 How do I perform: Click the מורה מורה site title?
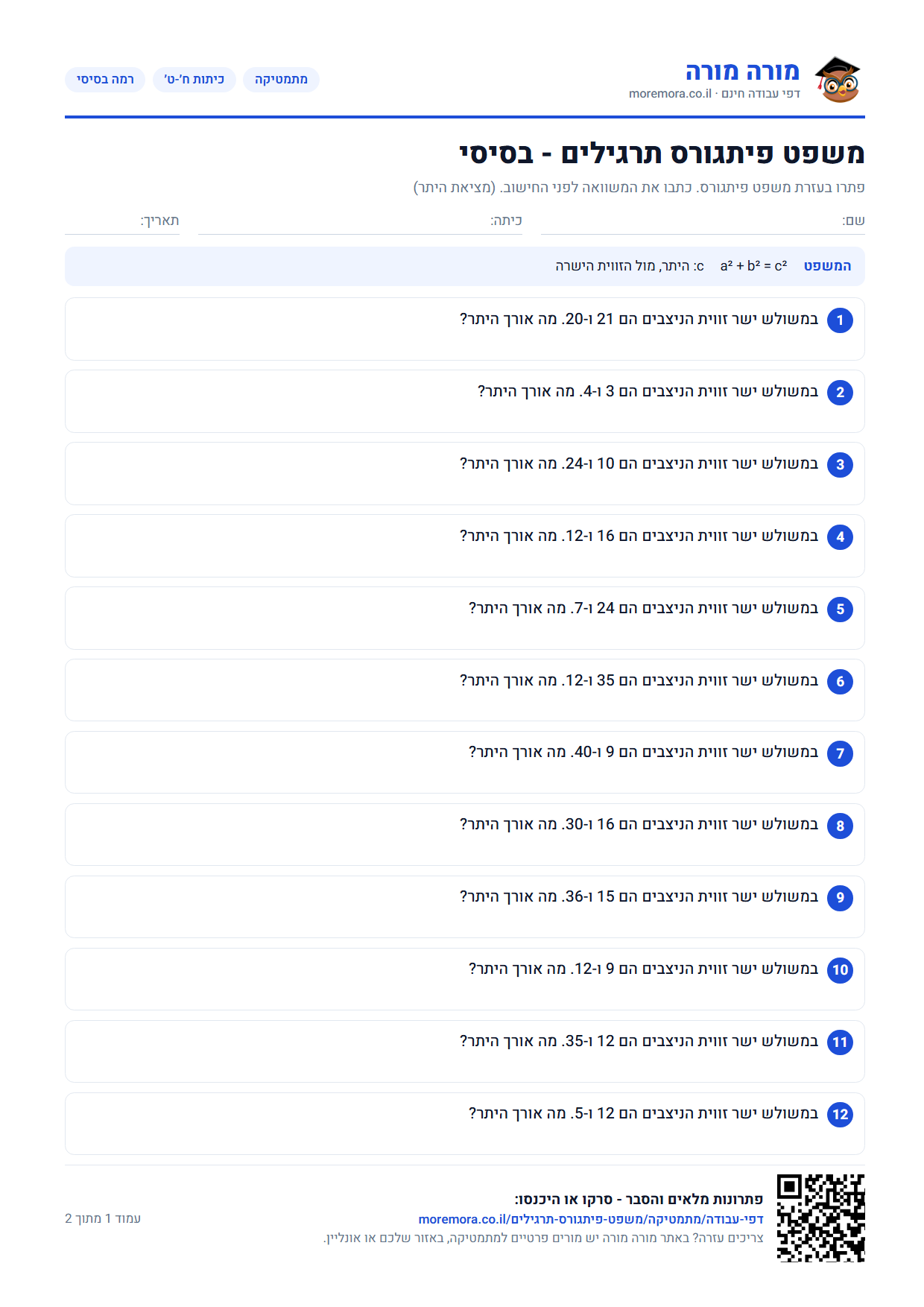point(742,72)
